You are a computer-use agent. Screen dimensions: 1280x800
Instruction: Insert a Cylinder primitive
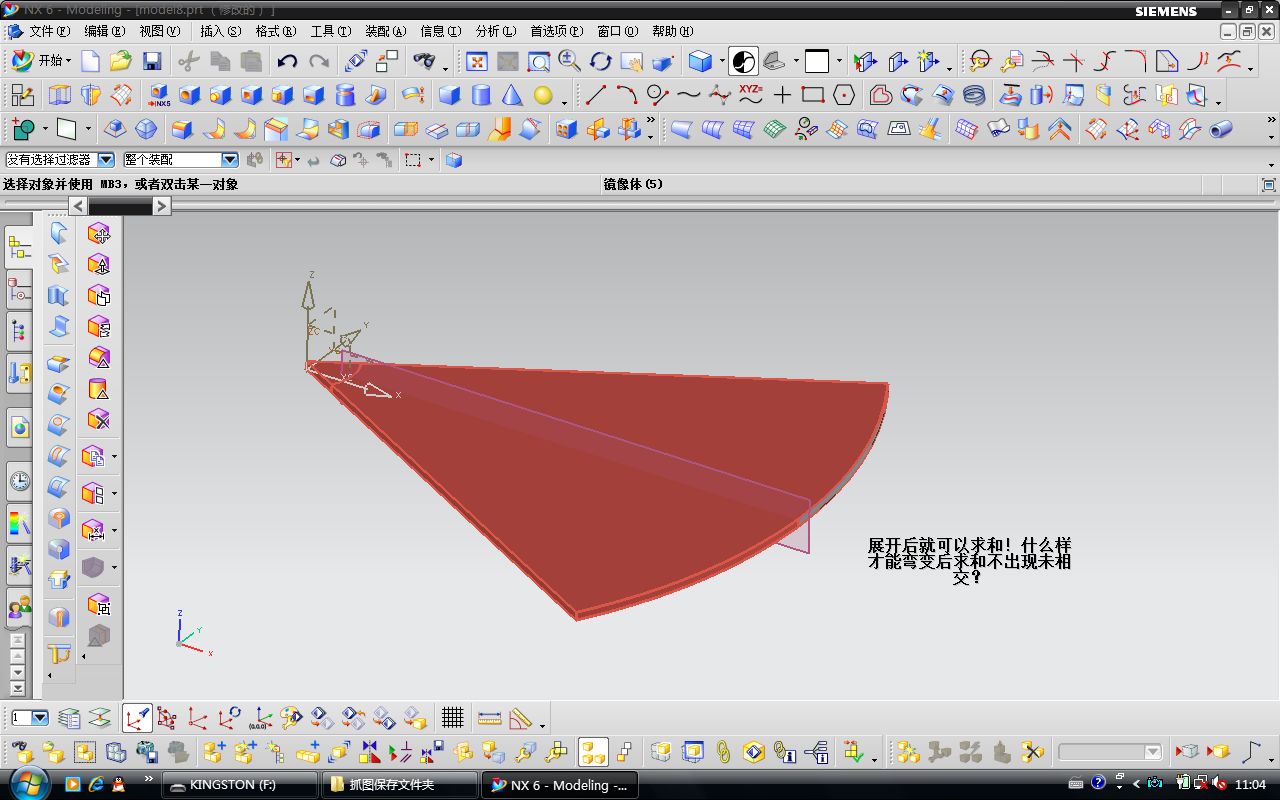coord(481,96)
